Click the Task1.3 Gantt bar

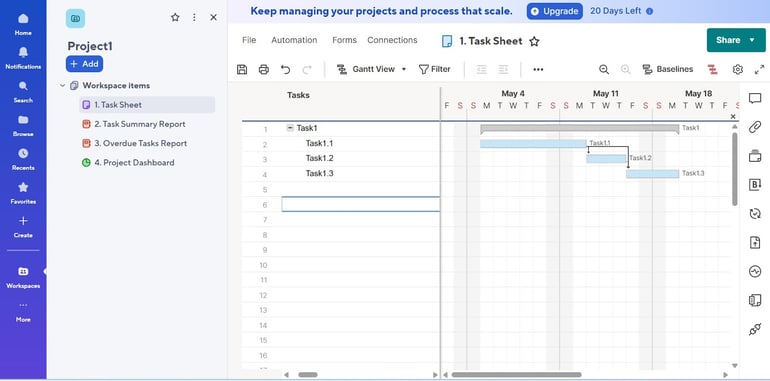pos(652,174)
